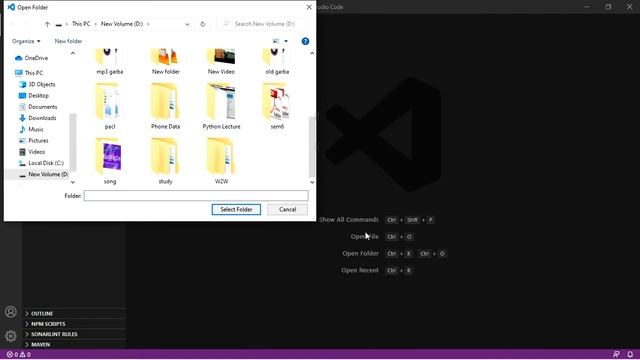Select the song folder
The image size is (640, 360).
110,161
